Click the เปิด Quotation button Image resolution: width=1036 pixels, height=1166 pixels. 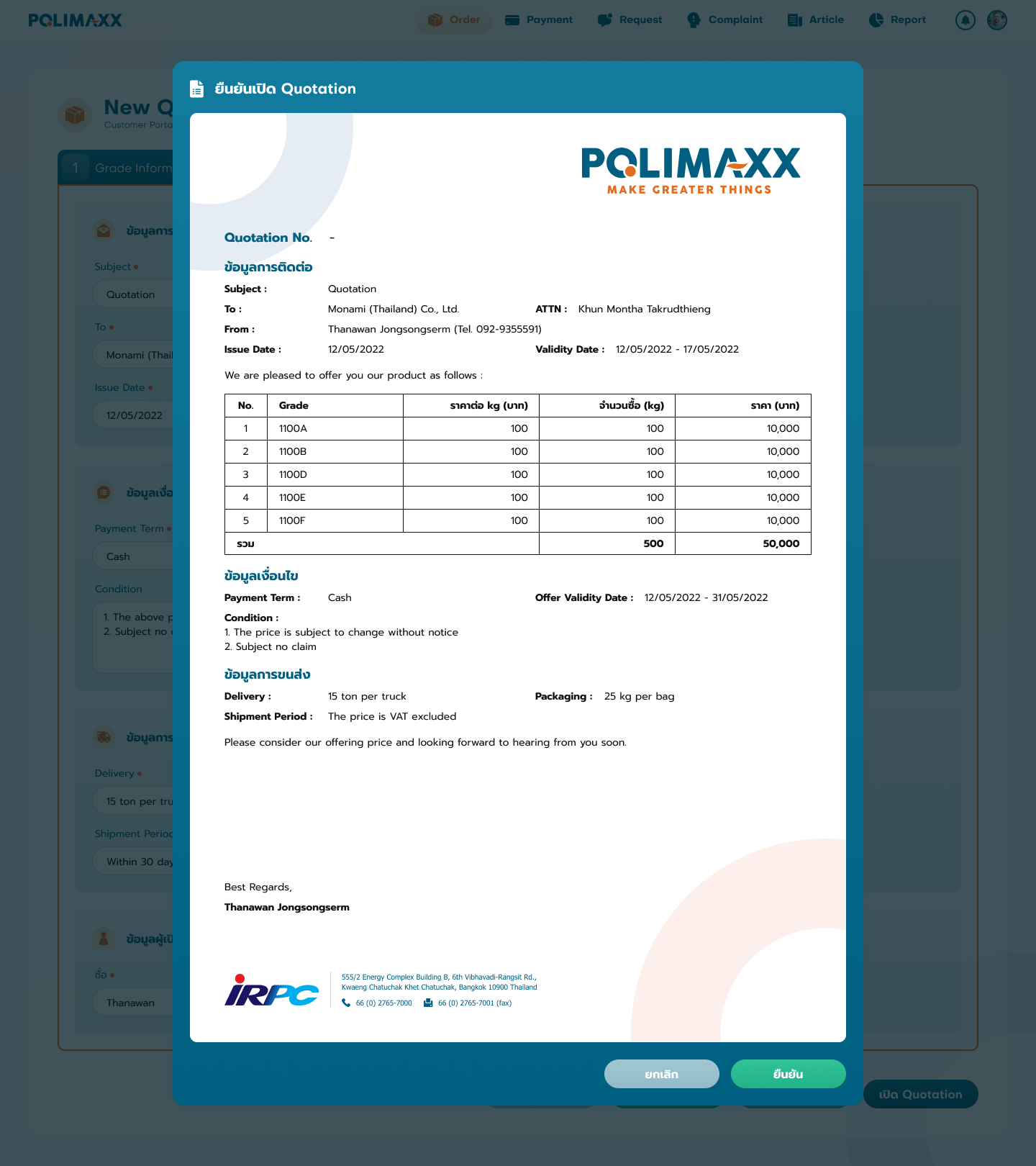tap(920, 1094)
